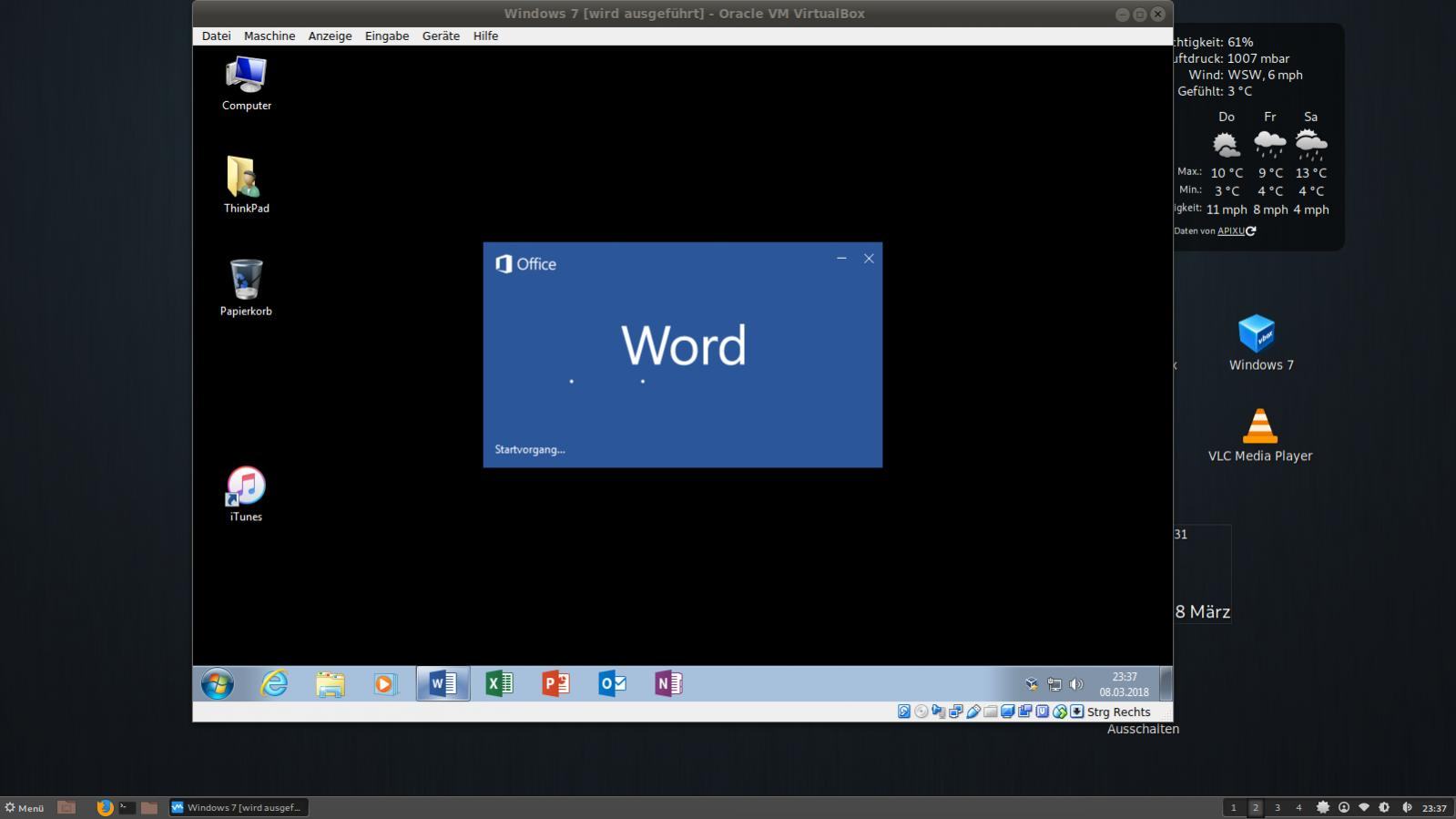Click the shared folders indicator in VirtualBox

pos(991,712)
